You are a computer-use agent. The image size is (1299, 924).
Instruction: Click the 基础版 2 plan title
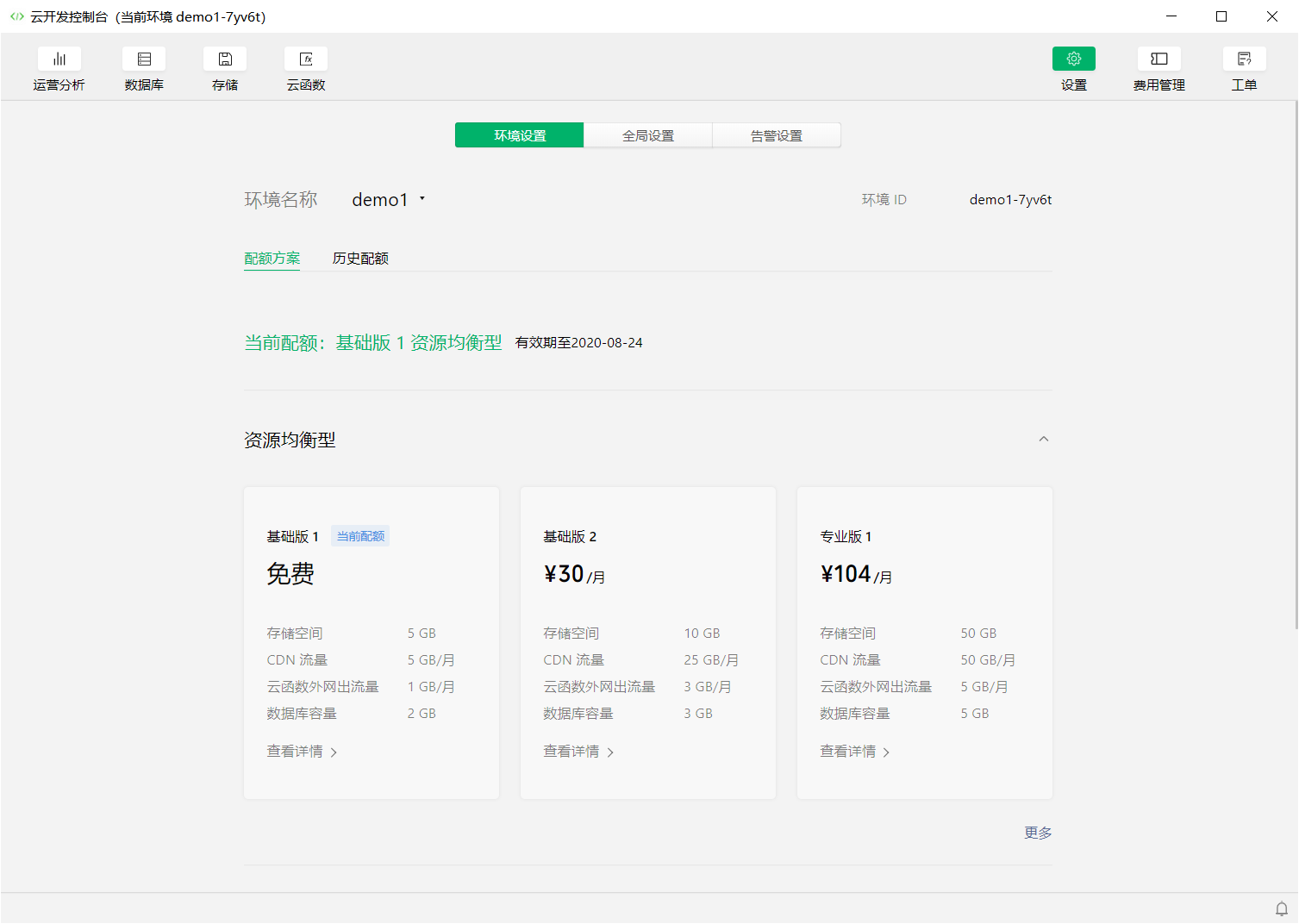click(x=570, y=536)
